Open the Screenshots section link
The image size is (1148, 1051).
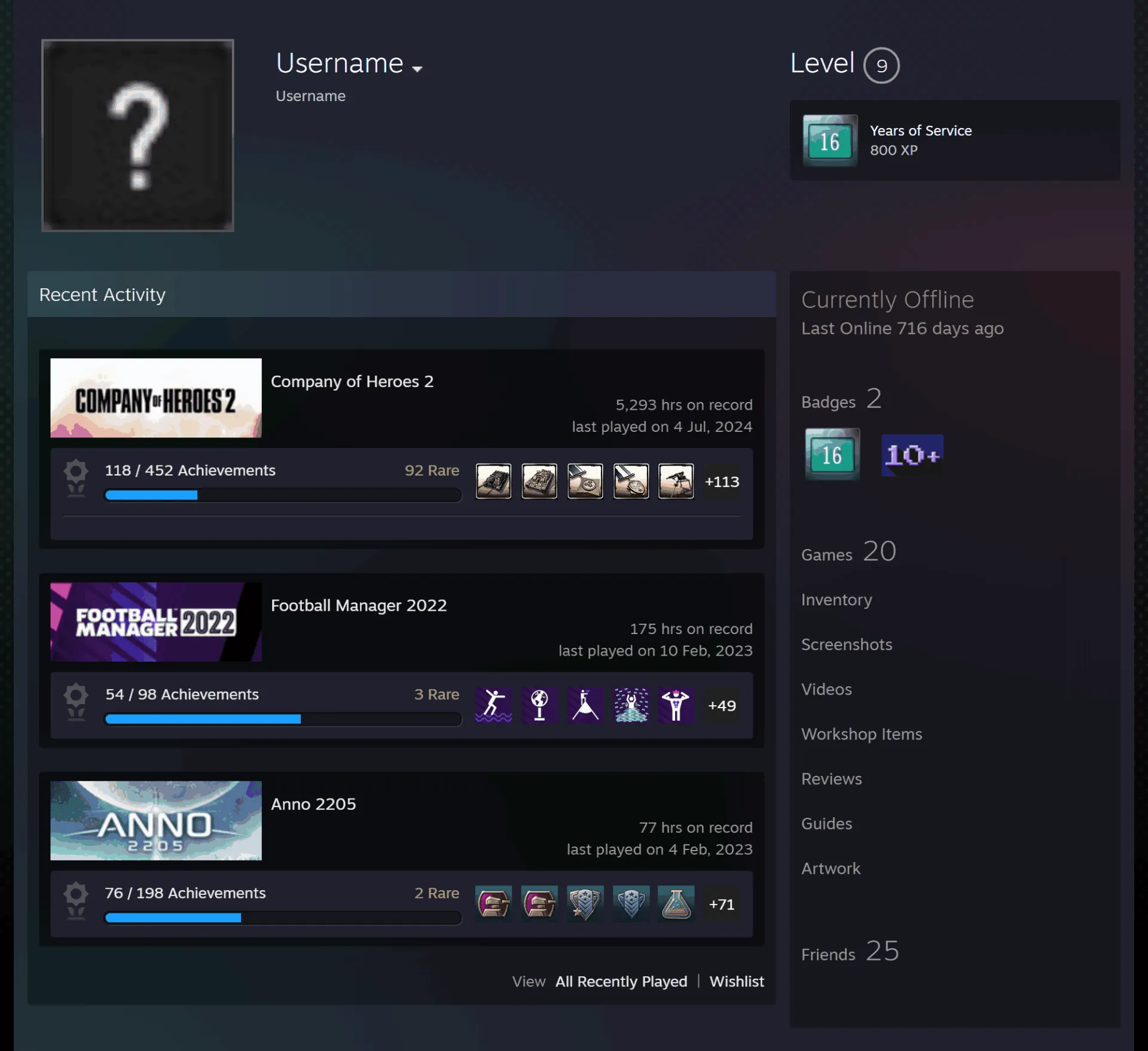[x=847, y=644]
